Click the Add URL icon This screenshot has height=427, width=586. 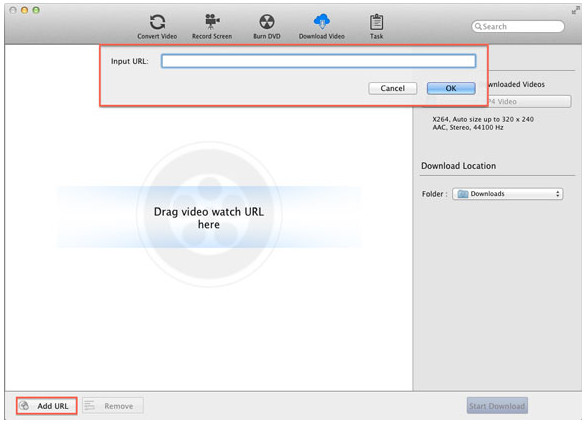click(25, 406)
